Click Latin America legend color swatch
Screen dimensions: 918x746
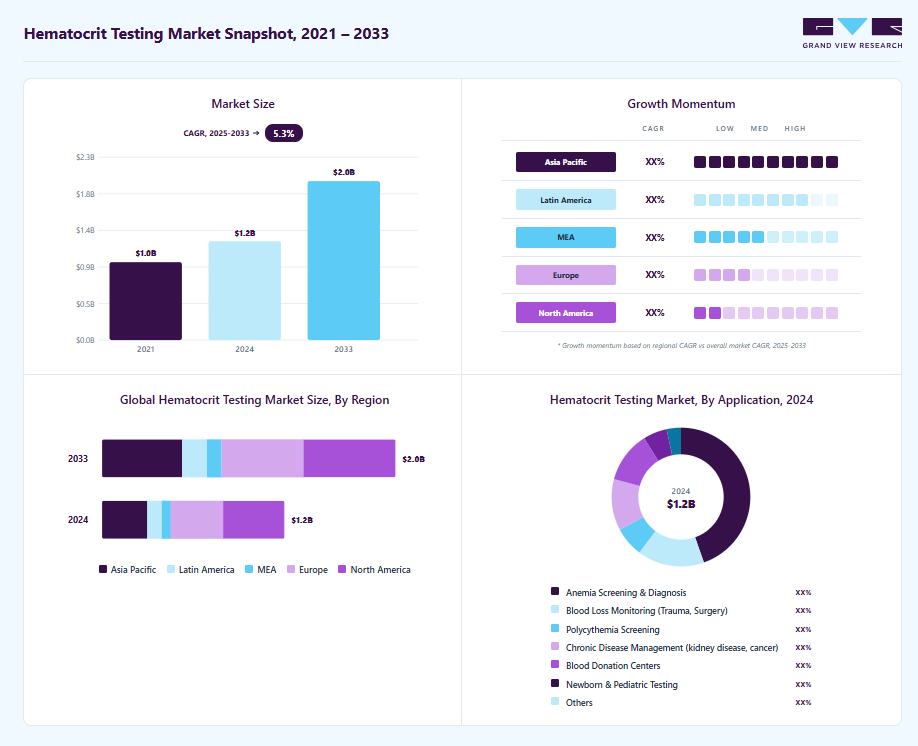171,569
